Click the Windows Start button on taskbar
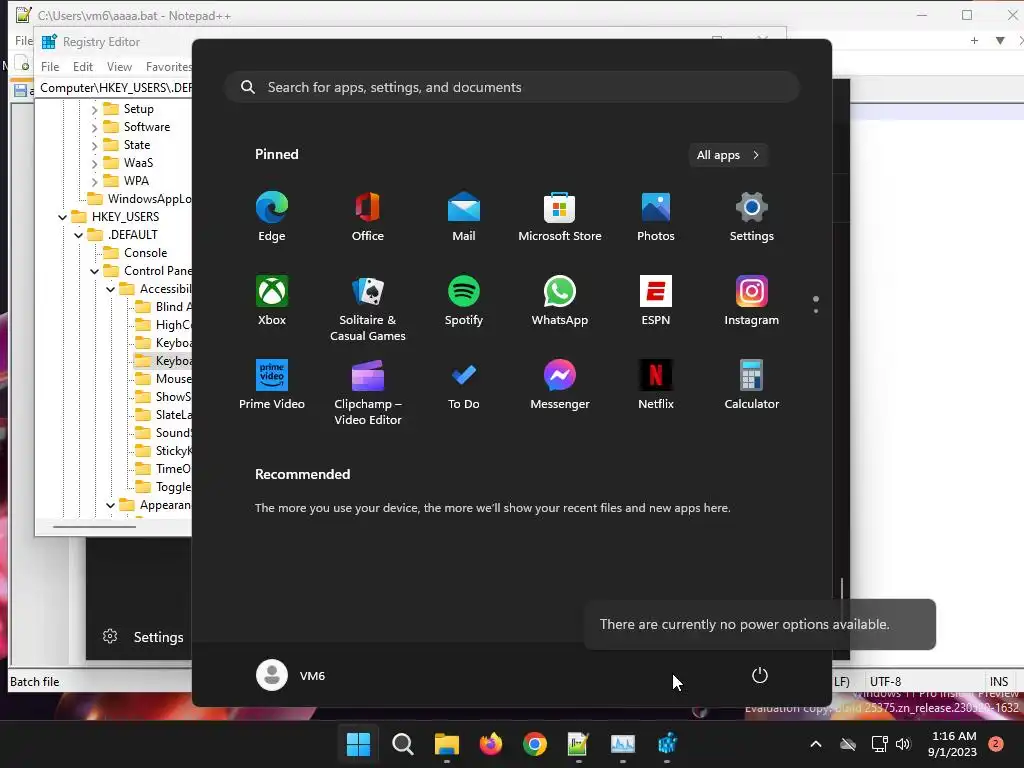Screen dimensions: 1024x768 click(358, 744)
